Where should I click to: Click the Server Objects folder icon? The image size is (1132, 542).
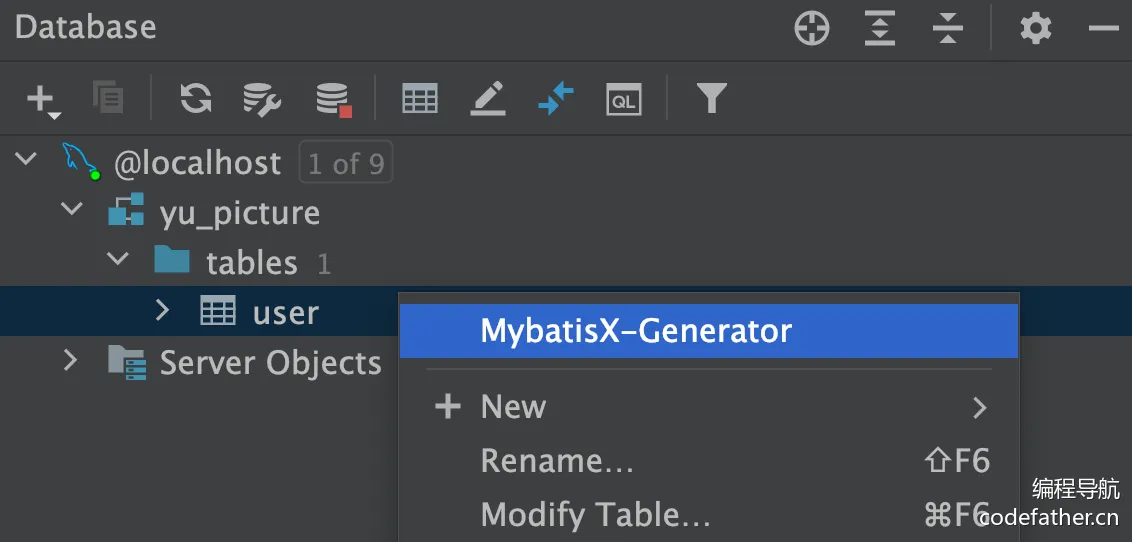127,362
